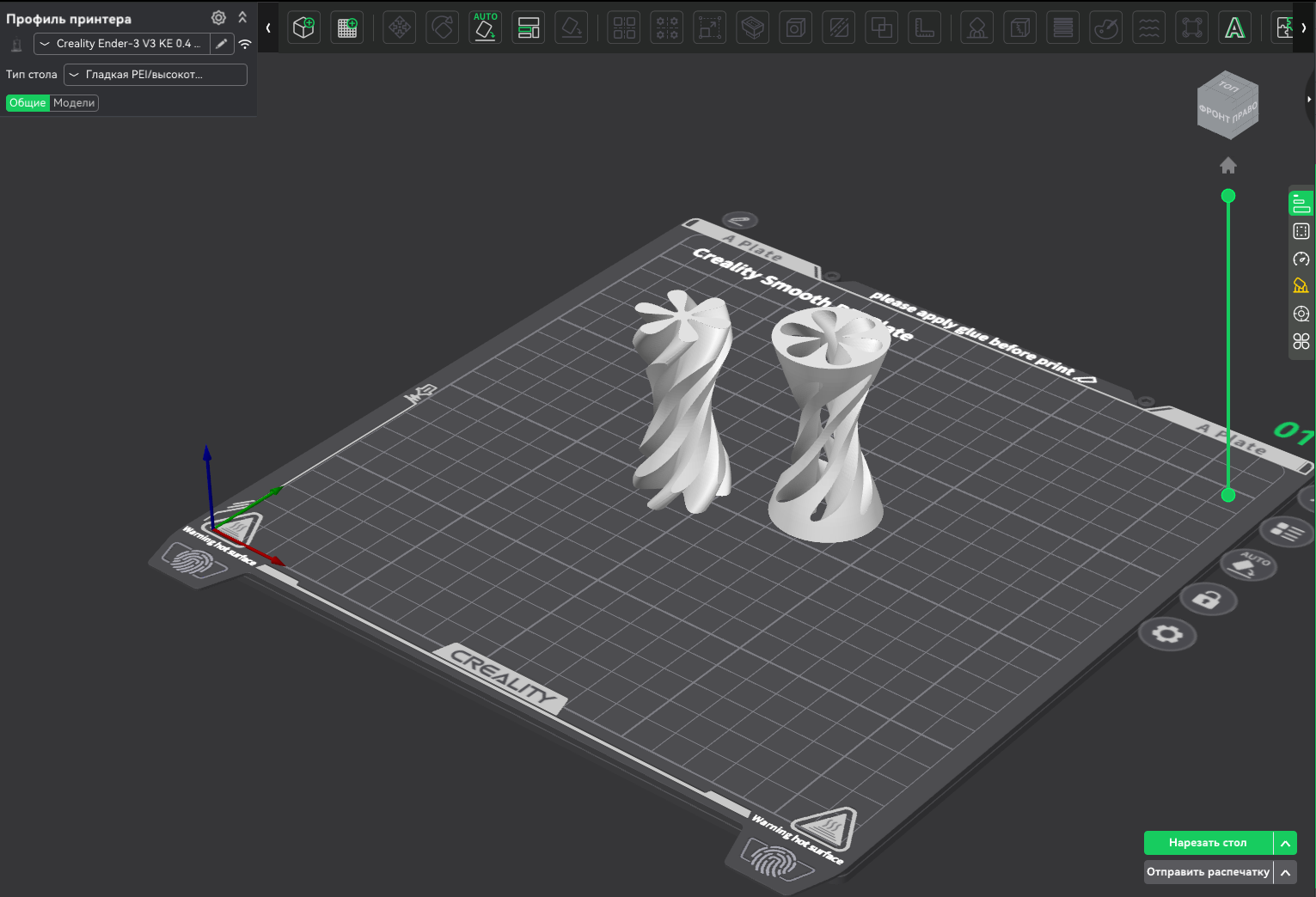Click the Add plate grid icon
This screenshot has height=897, width=1316.
coord(347,27)
